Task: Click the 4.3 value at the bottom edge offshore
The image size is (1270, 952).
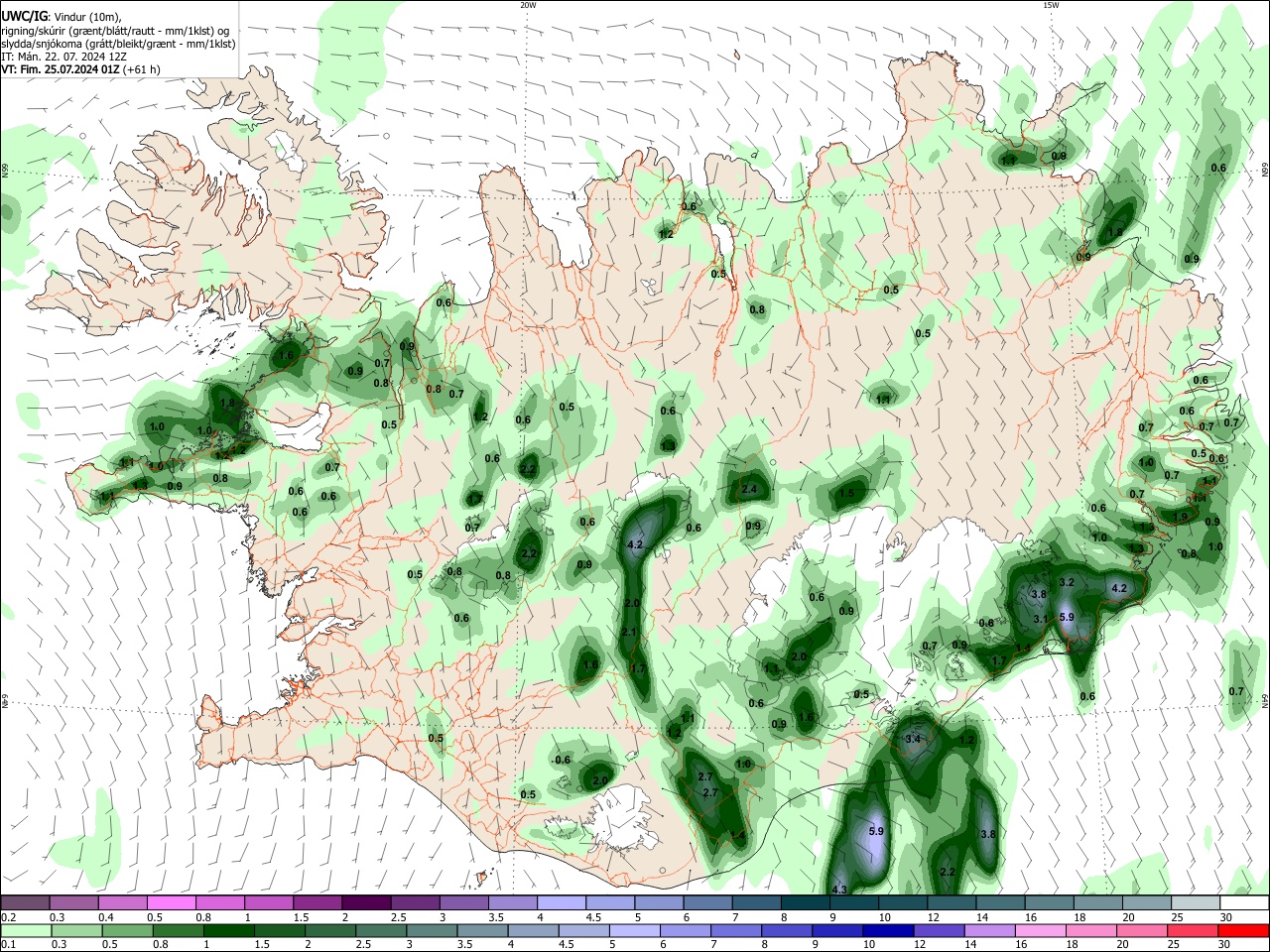Action: click(839, 890)
